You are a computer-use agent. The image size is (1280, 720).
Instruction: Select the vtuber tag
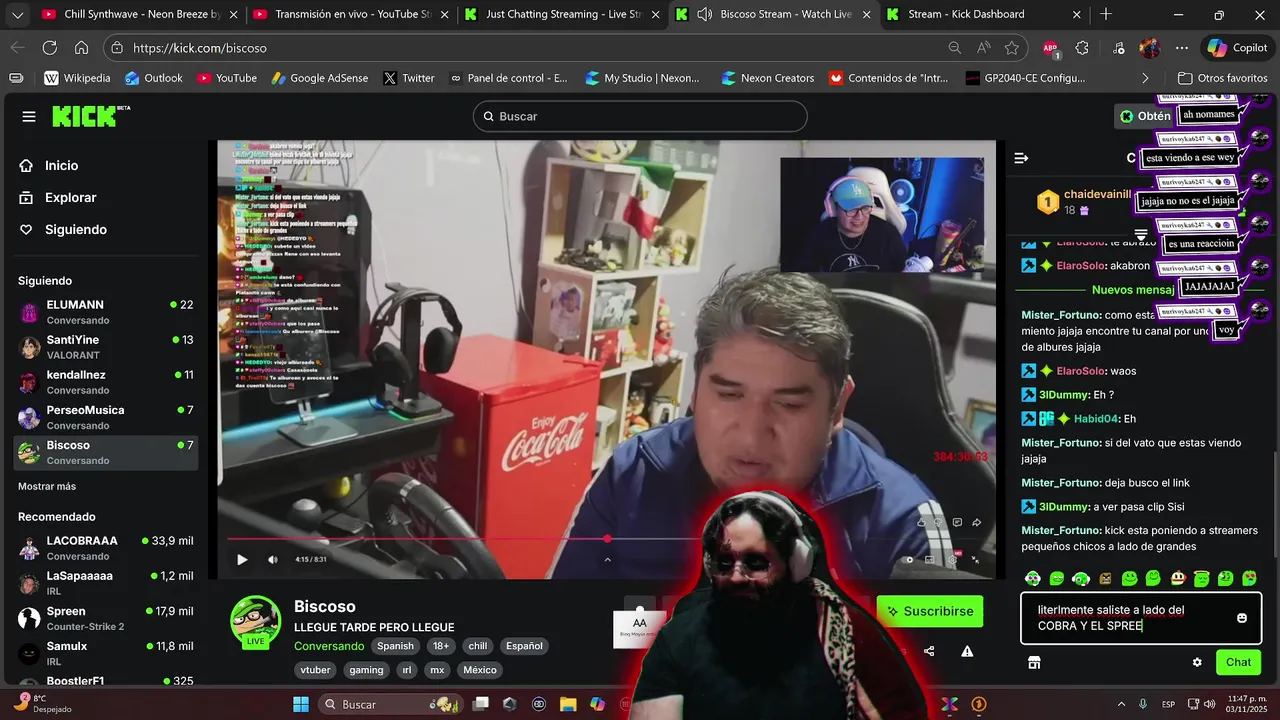315,670
